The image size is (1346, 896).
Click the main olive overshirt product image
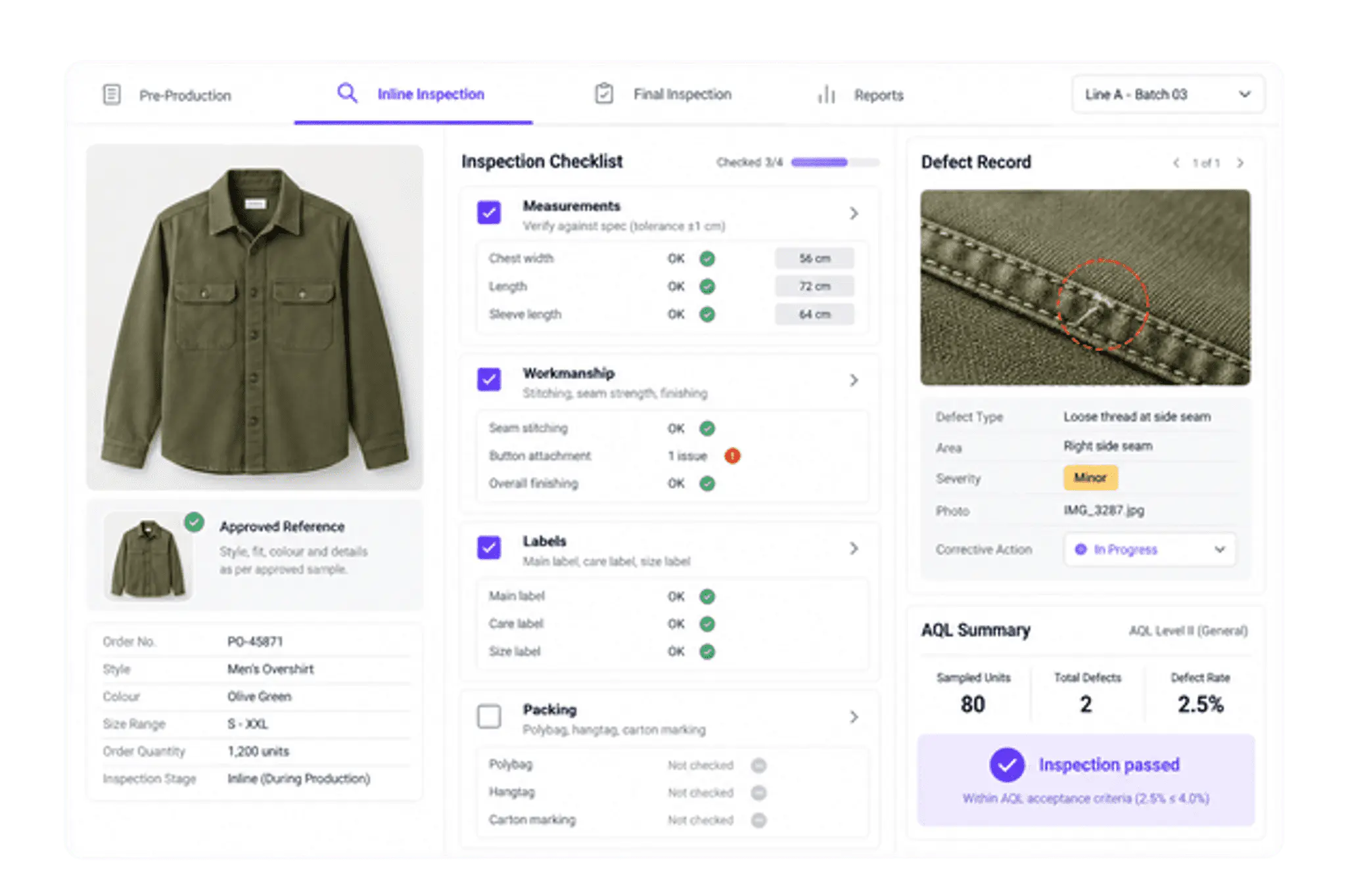click(x=255, y=317)
